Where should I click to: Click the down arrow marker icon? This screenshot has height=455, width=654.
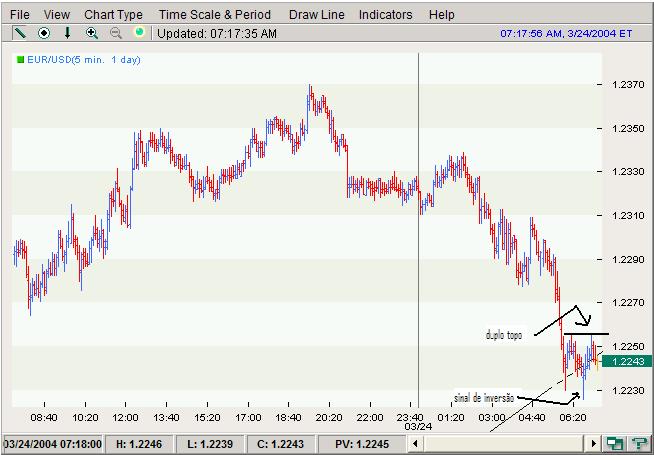[68, 33]
